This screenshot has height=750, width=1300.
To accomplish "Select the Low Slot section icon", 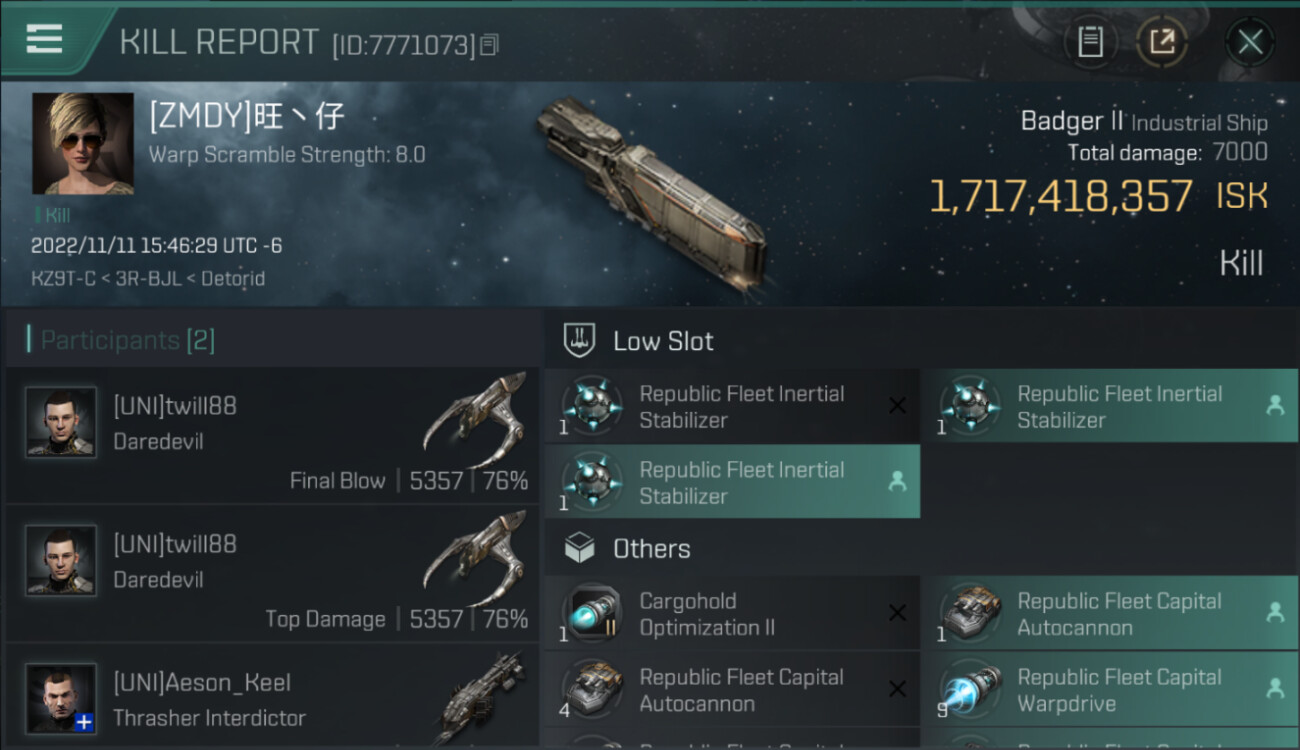I will click(x=579, y=340).
